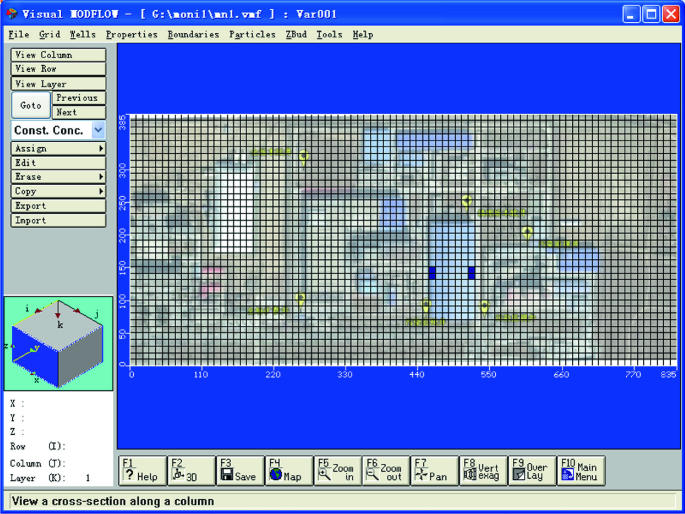The width and height of the screenshot is (685, 514).
Task: Click the View Layer button
Action: pyautogui.click(x=58, y=83)
